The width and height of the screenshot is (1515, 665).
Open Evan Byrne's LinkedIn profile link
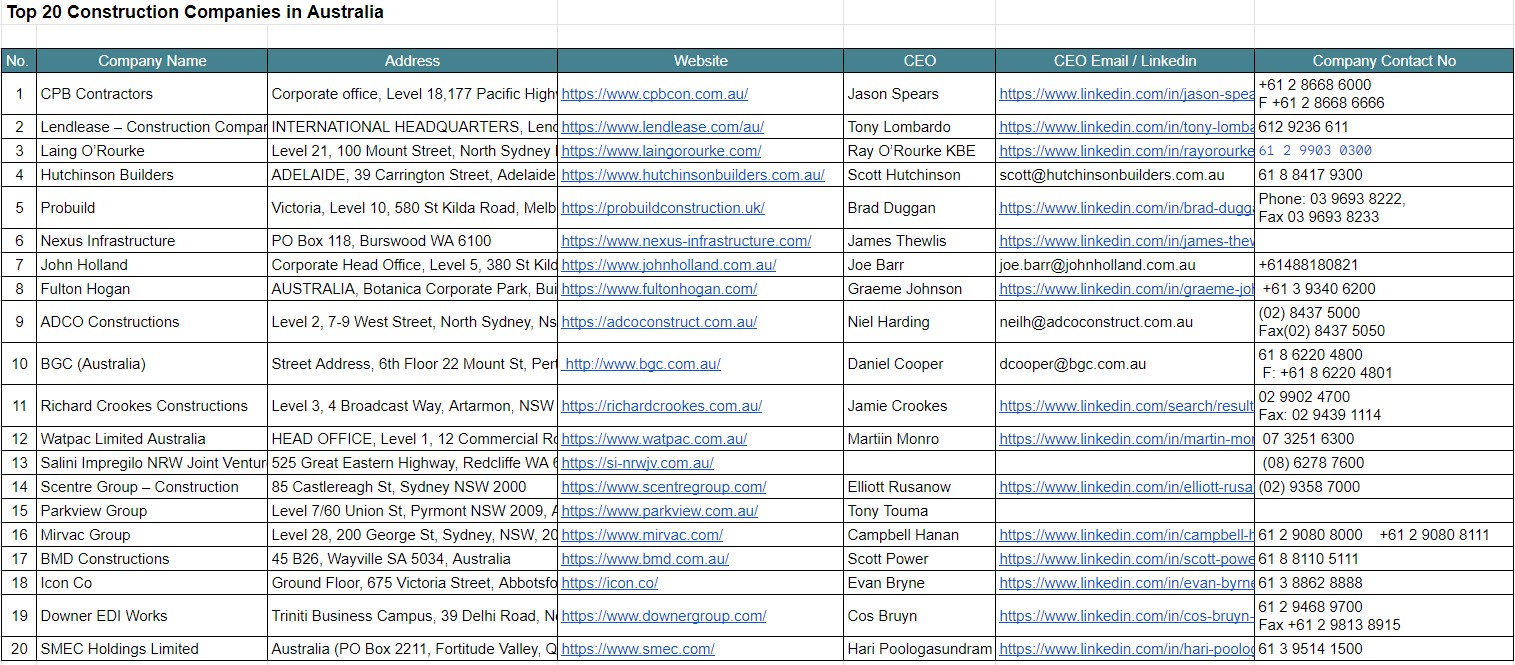pyautogui.click(x=1126, y=583)
